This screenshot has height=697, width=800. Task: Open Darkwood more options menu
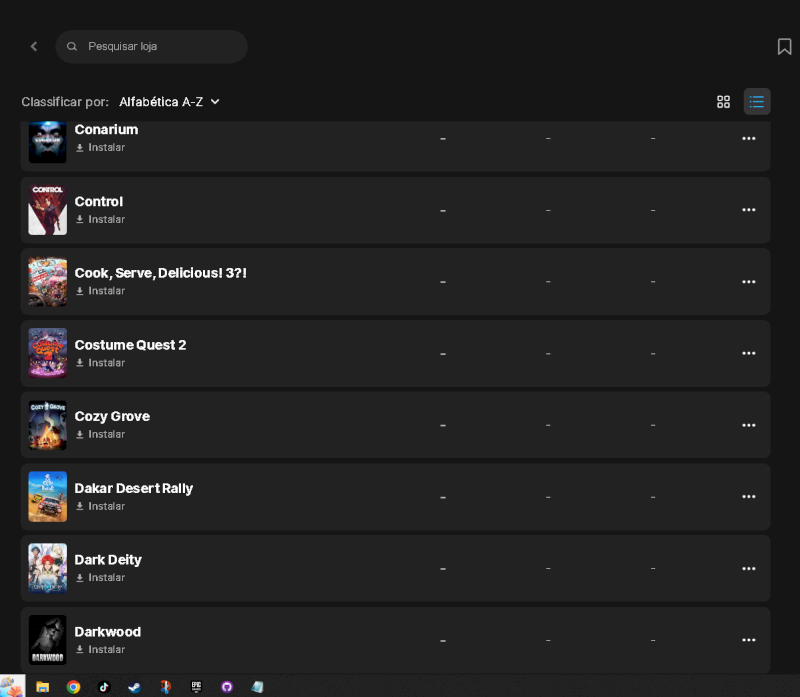(x=748, y=640)
